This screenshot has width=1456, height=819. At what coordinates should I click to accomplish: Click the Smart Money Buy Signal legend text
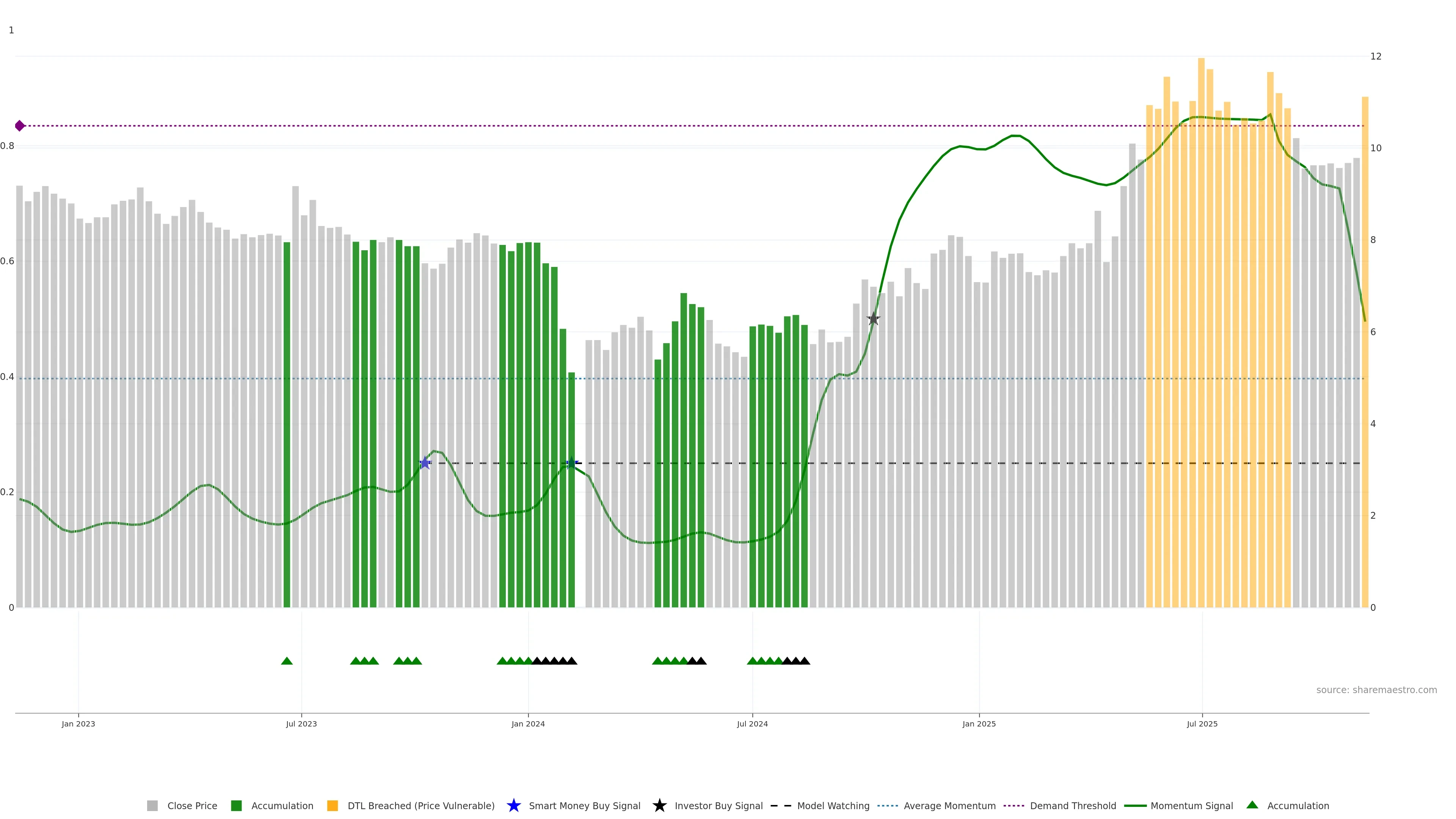[584, 805]
